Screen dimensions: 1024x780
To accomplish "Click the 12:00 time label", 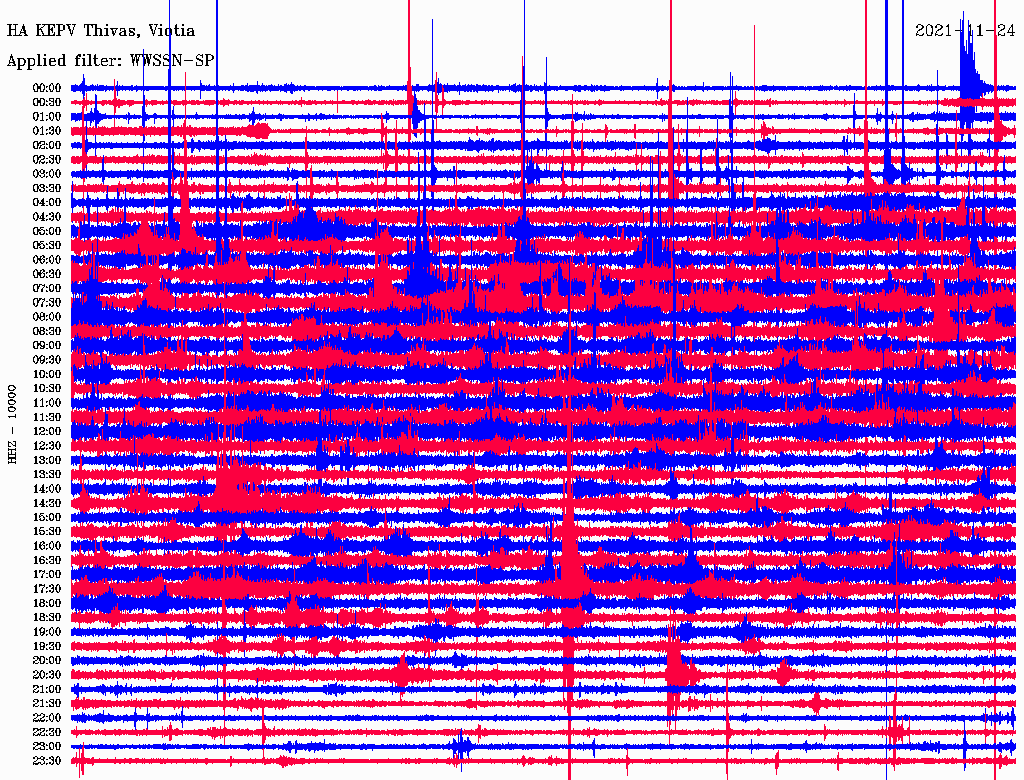I will [47, 432].
